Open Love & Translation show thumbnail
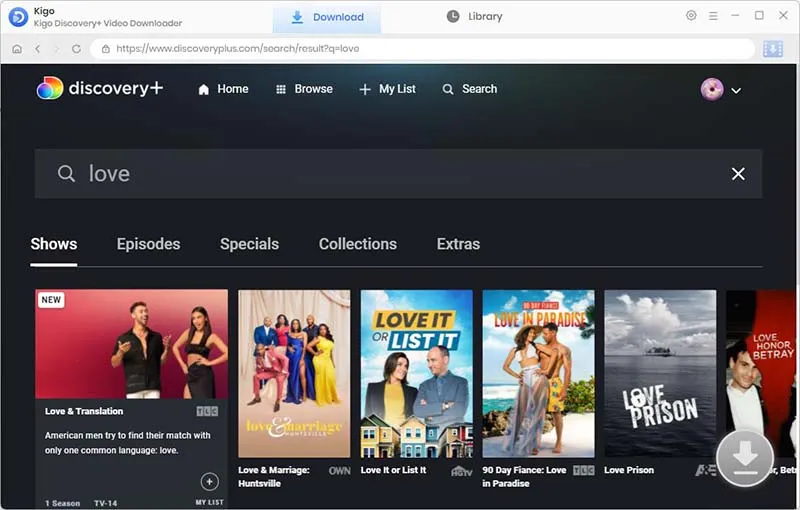Viewport: 800px width, 510px height. (132, 344)
